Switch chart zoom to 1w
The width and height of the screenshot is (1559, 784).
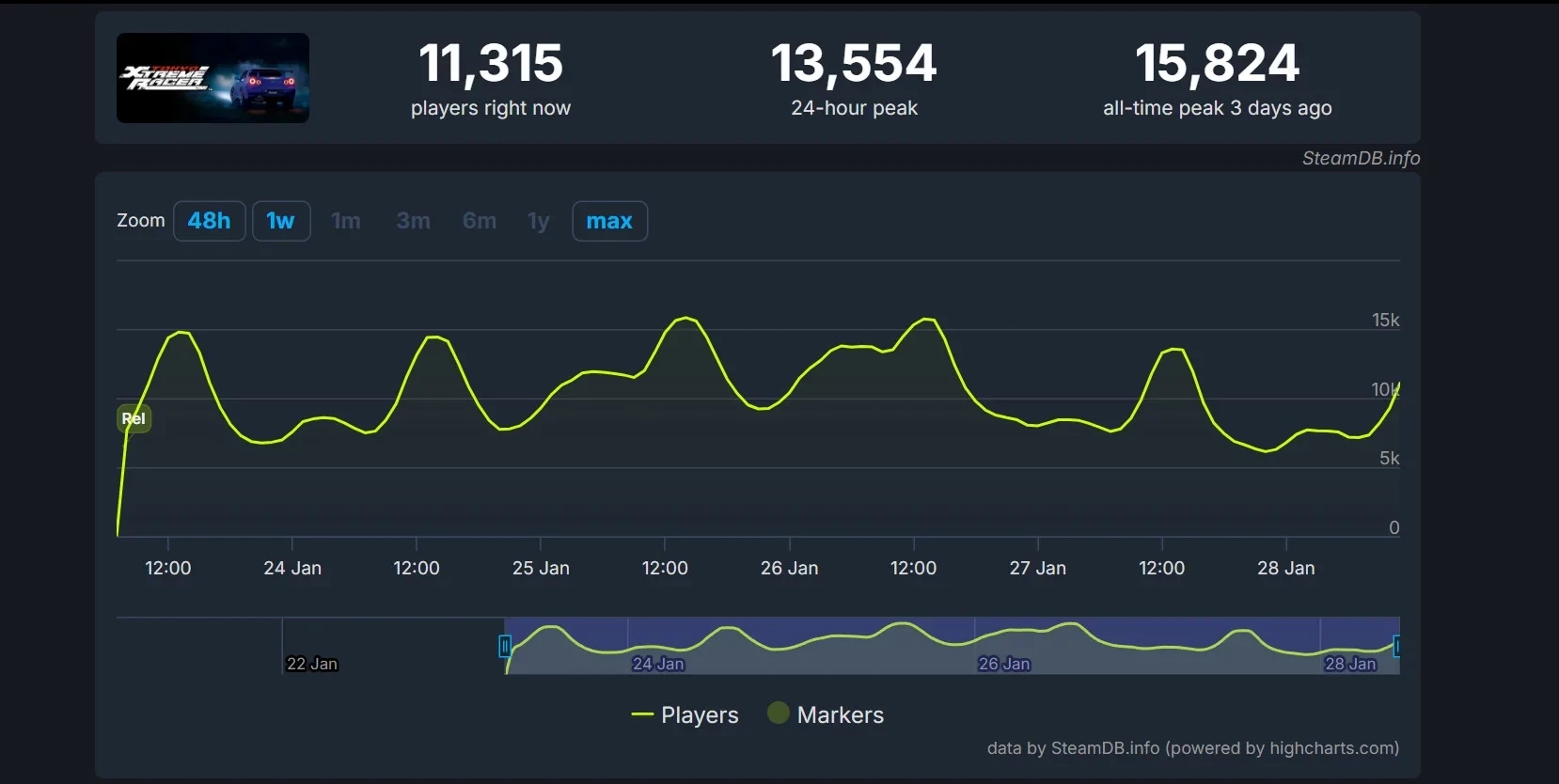pyautogui.click(x=280, y=221)
